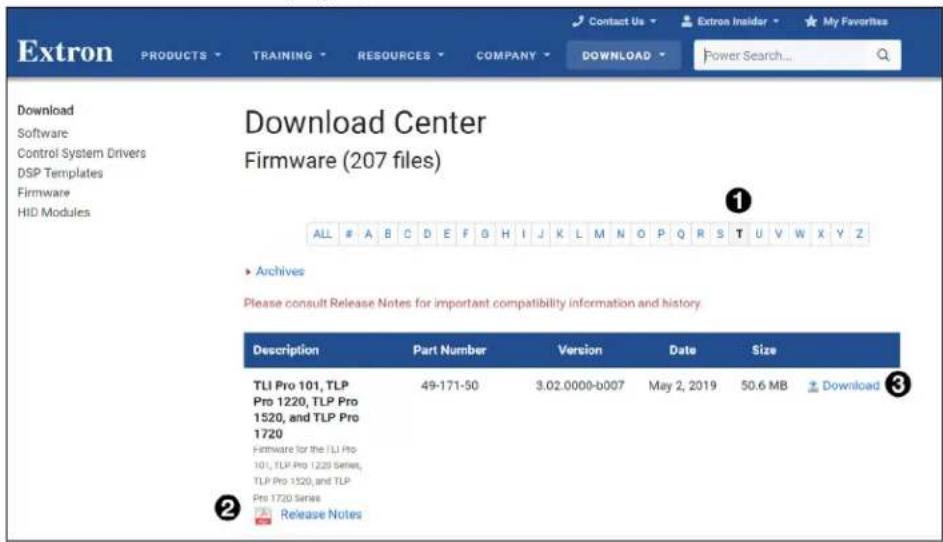Filter firmware list by letter B
The height and width of the screenshot is (542, 943).
[x=388, y=234]
